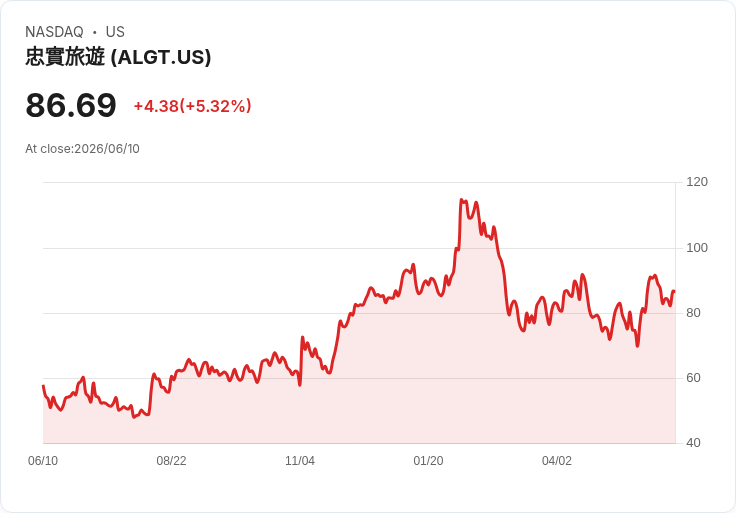Click the 100 price axis label
736x513 pixels.
(x=697, y=248)
